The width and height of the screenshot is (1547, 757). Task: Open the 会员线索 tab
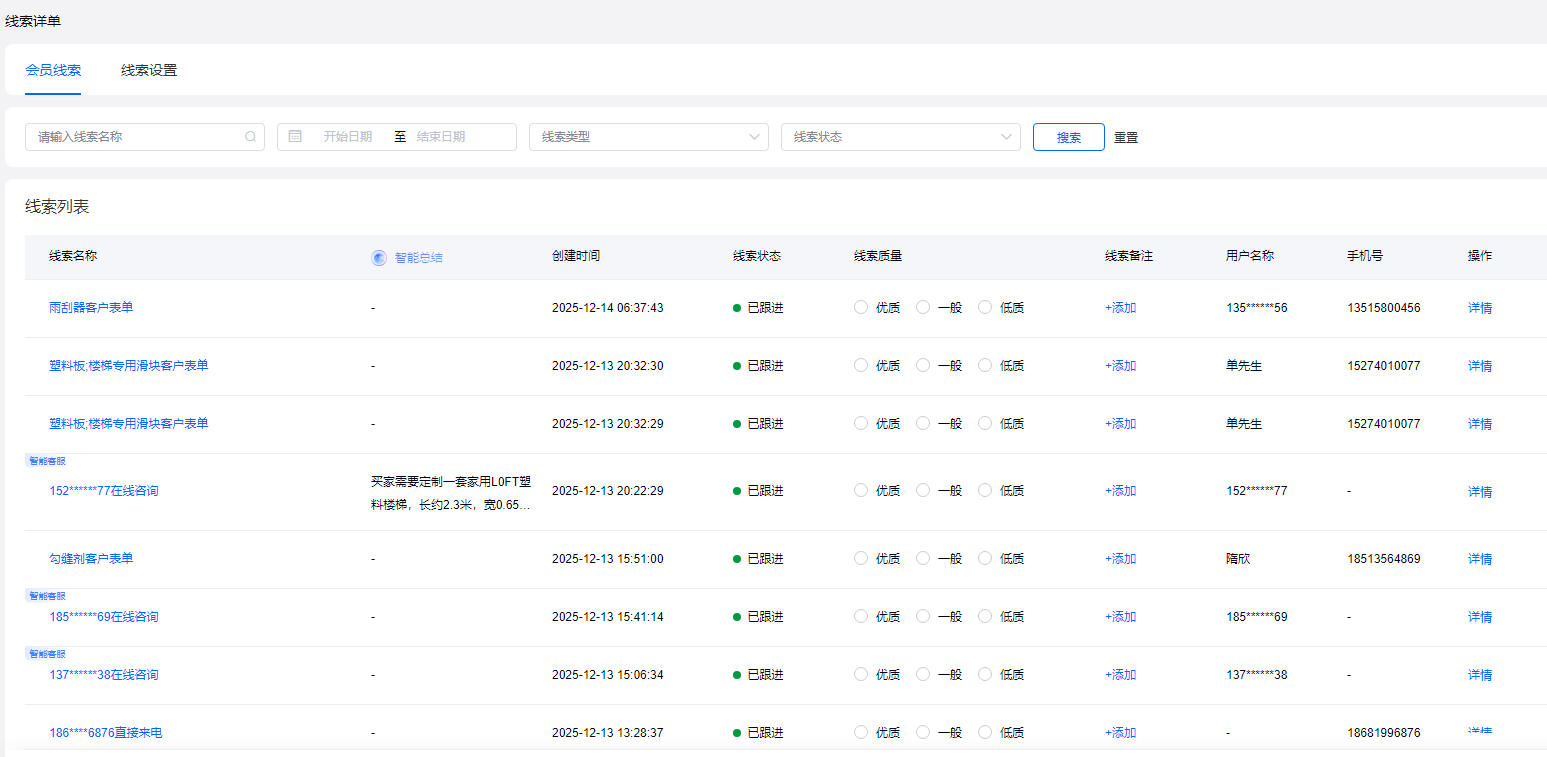[53, 70]
